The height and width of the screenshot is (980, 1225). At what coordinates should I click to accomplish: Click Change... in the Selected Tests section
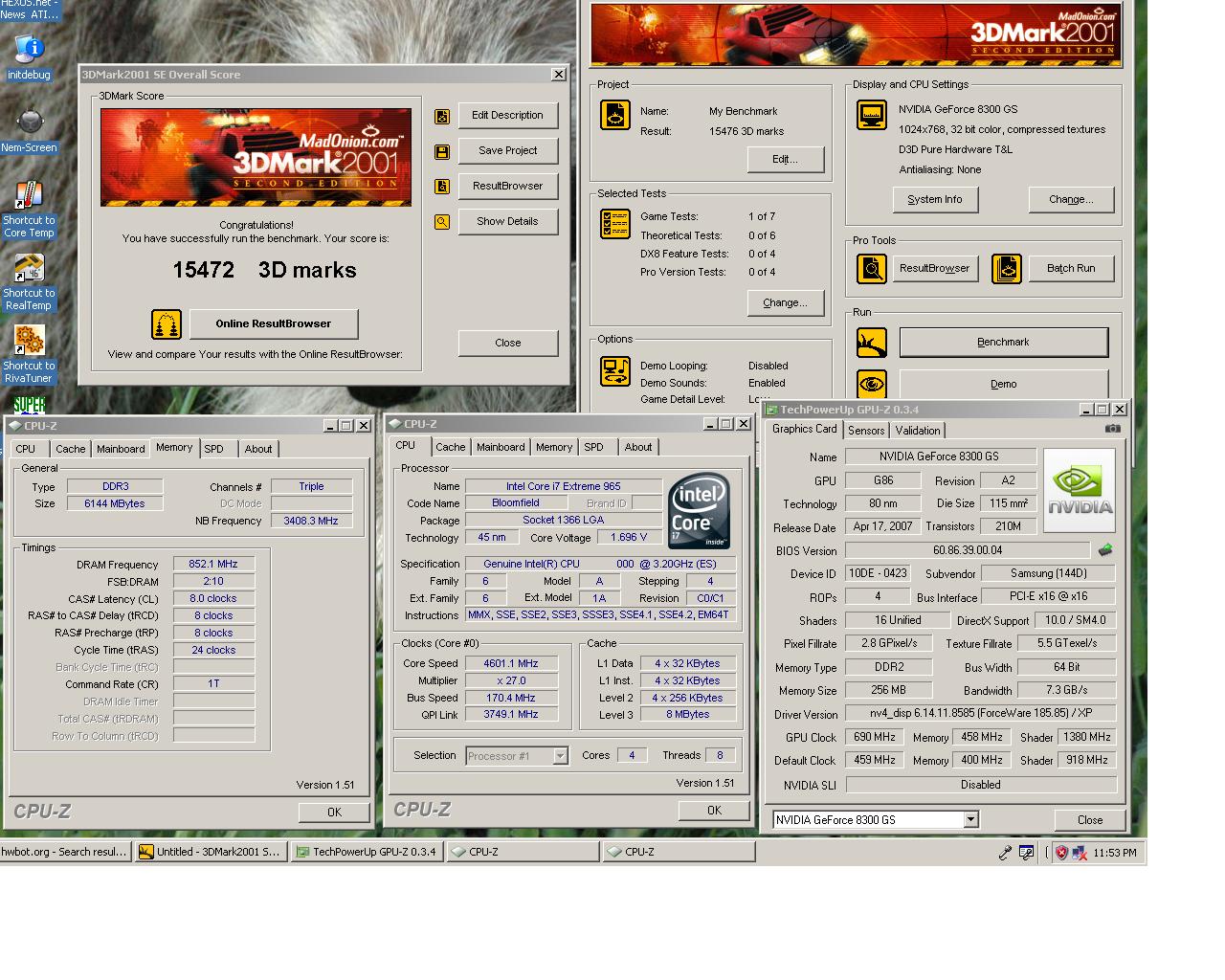tap(785, 302)
